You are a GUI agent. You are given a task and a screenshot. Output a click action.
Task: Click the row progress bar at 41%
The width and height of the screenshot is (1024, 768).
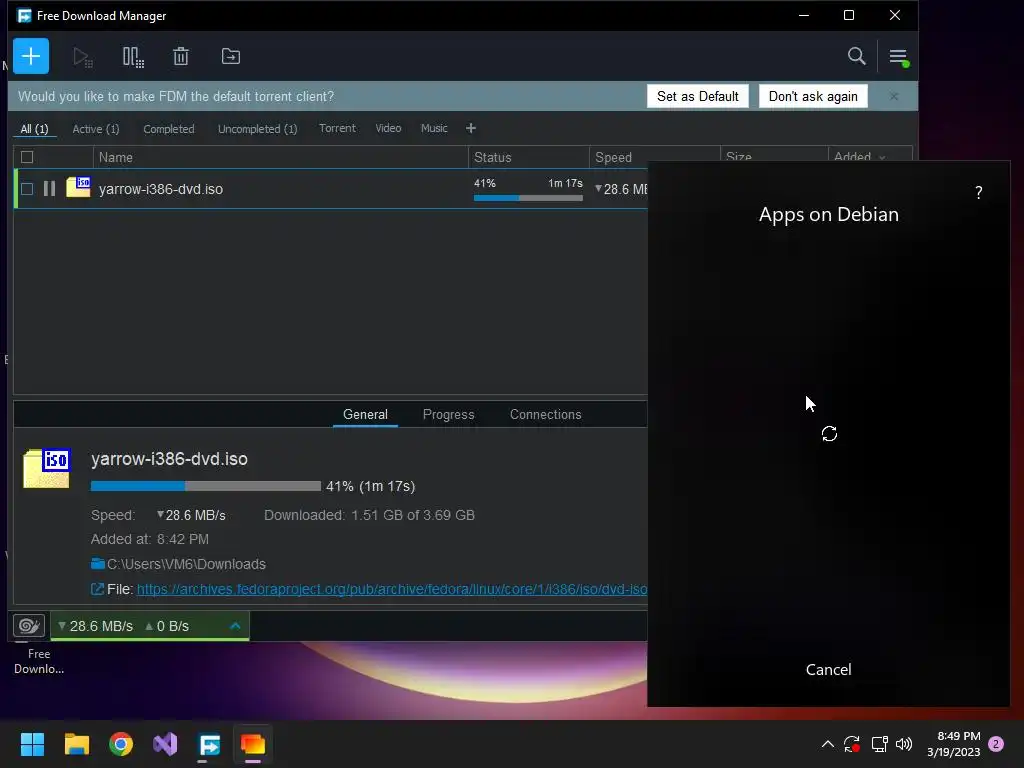[x=528, y=198]
